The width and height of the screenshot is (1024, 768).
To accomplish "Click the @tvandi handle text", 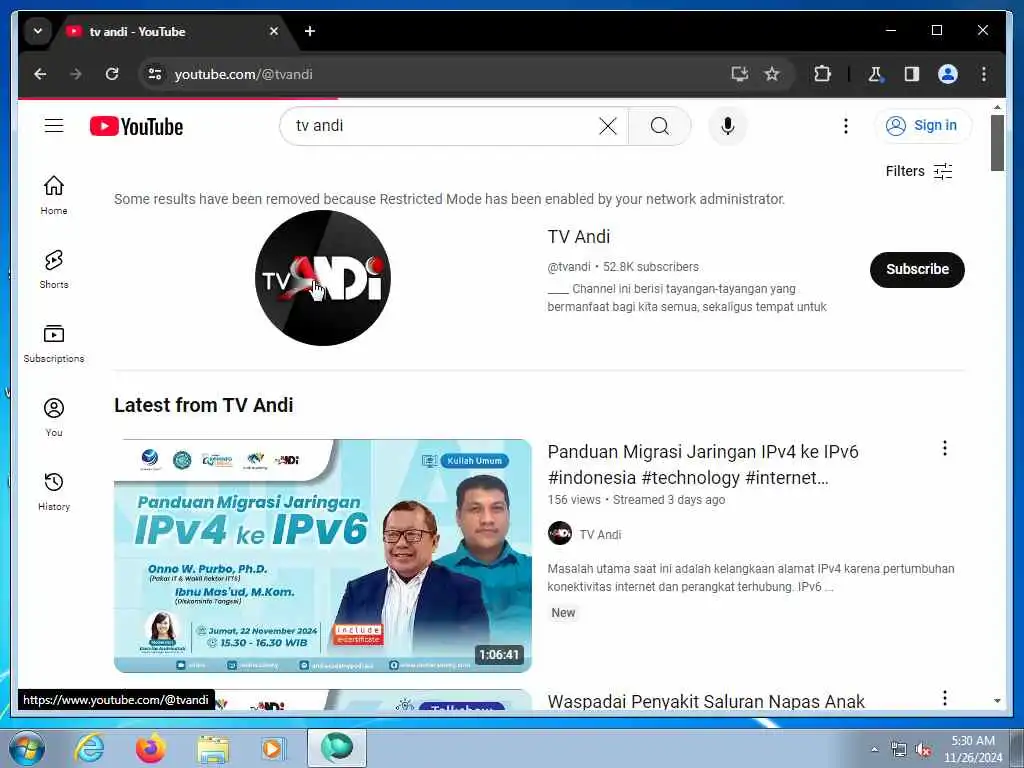I will click(x=569, y=267).
